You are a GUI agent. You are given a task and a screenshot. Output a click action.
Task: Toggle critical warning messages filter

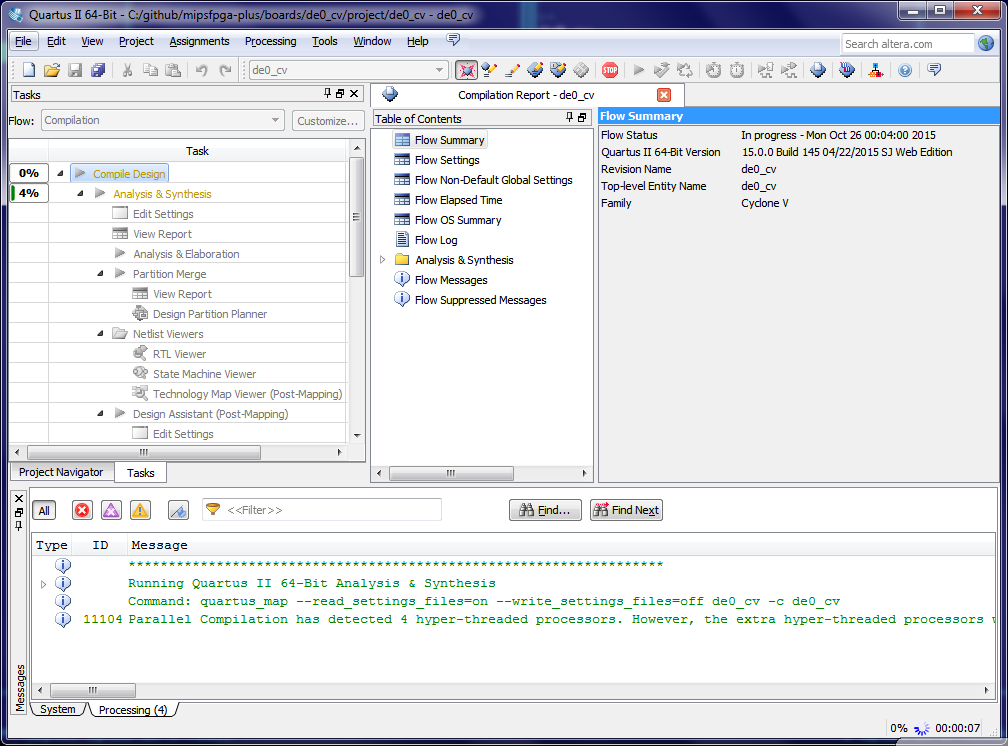pos(111,510)
